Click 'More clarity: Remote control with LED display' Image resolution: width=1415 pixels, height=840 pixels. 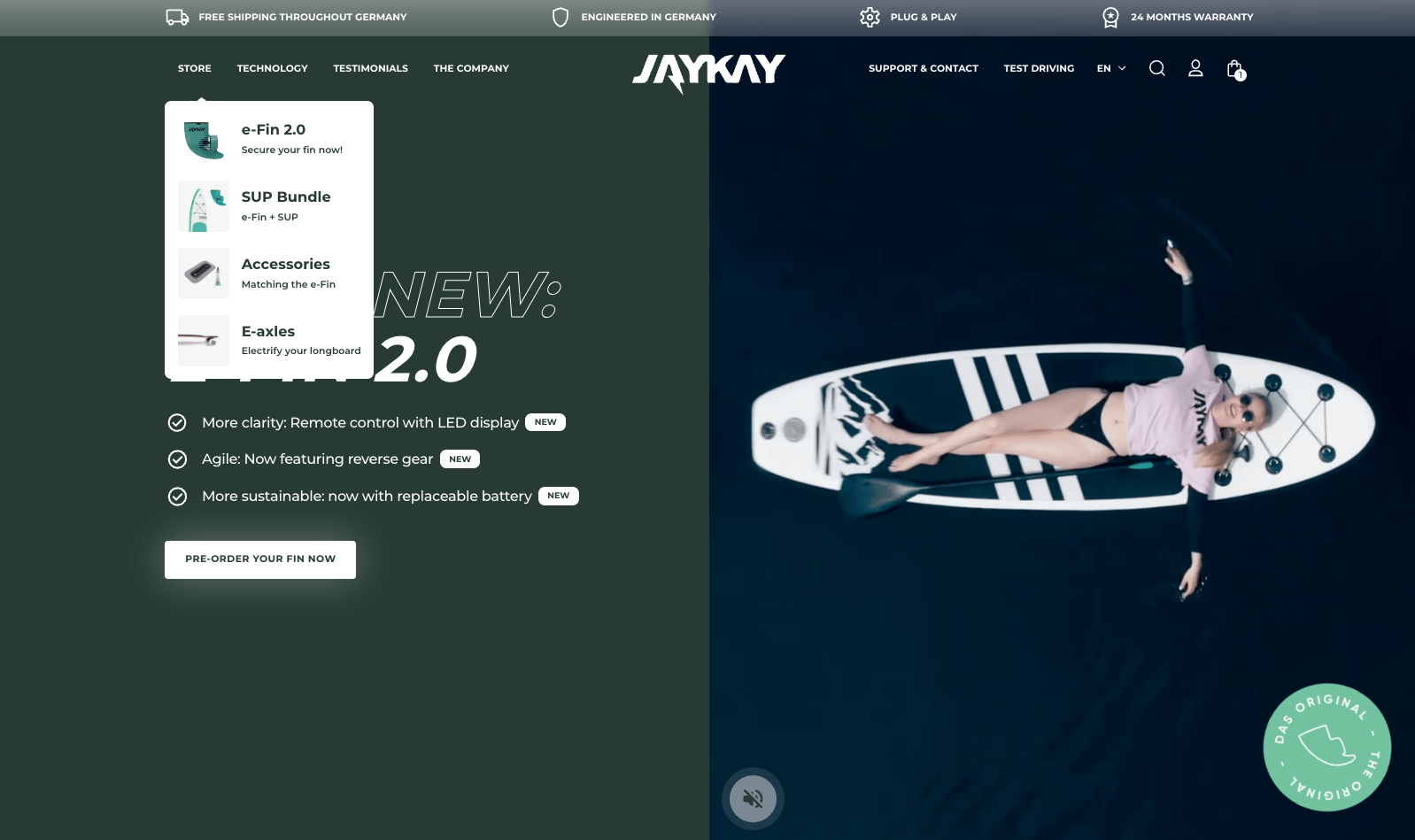click(360, 423)
